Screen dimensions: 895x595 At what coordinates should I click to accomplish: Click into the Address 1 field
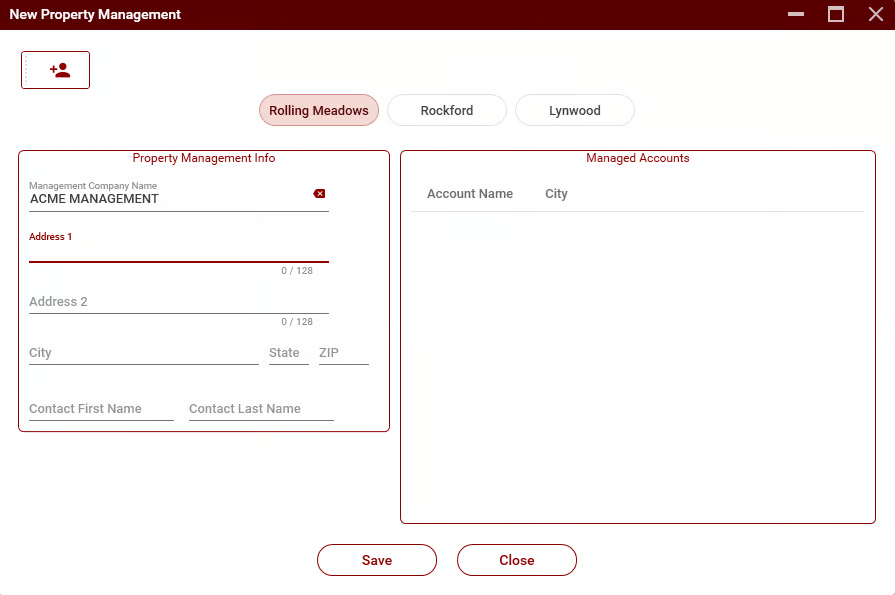178,251
